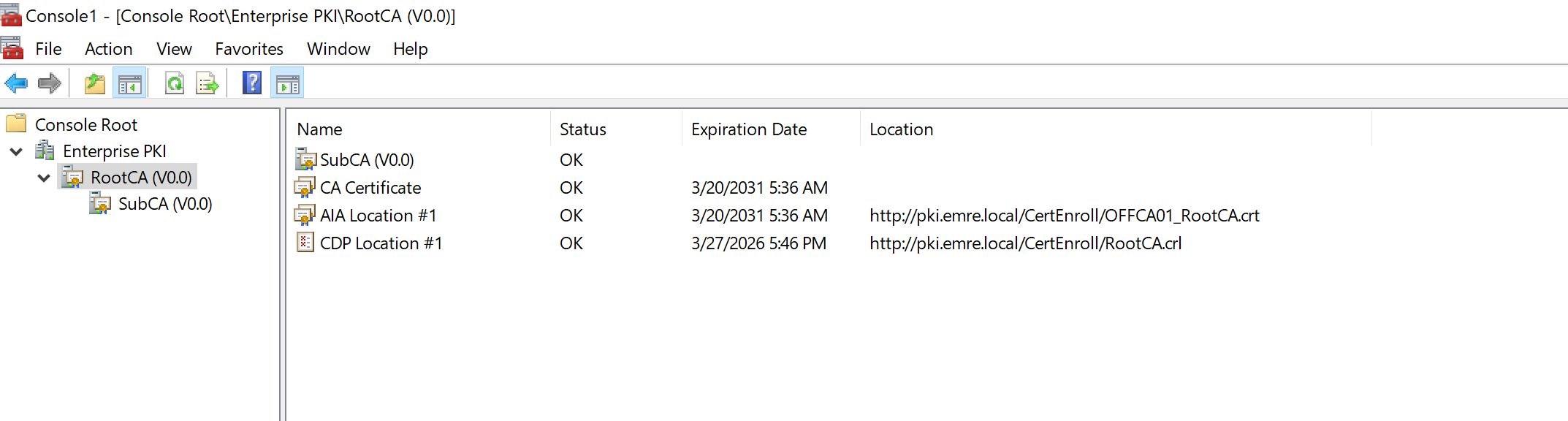The height and width of the screenshot is (421, 1568).
Task: Open Help via blue question mark icon
Action: pyautogui.click(x=252, y=83)
